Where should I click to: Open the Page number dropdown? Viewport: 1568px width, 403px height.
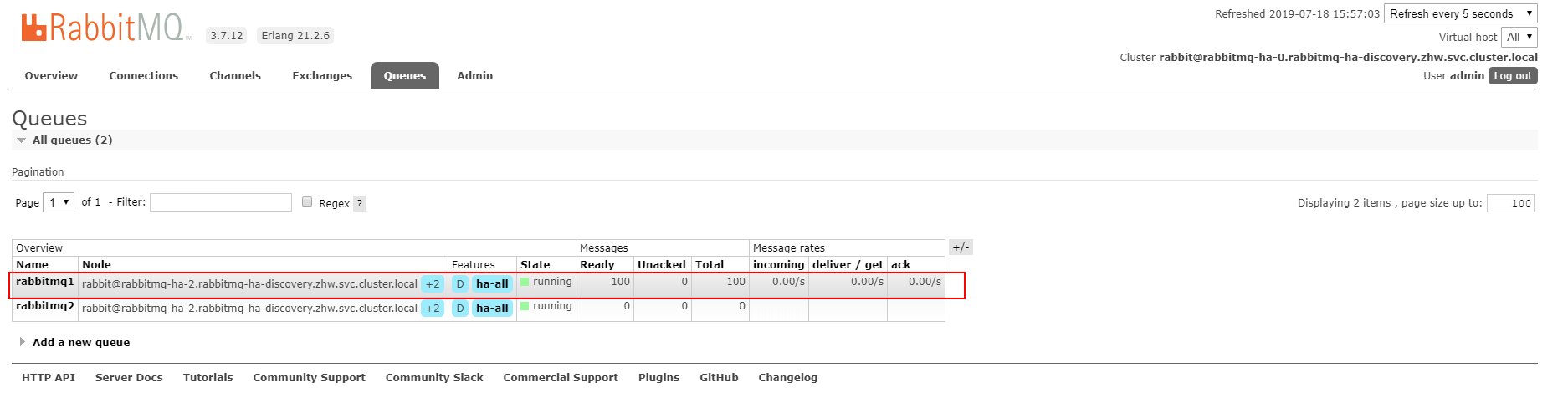(x=59, y=202)
